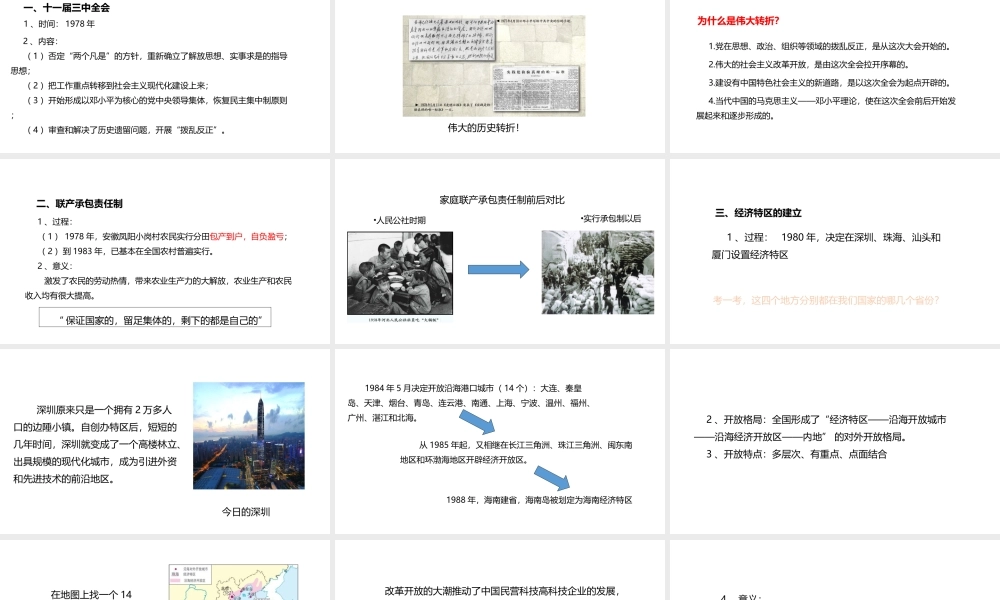Open the slide 为什么是伟大转折?
The height and width of the screenshot is (600, 1000).
[835, 75]
